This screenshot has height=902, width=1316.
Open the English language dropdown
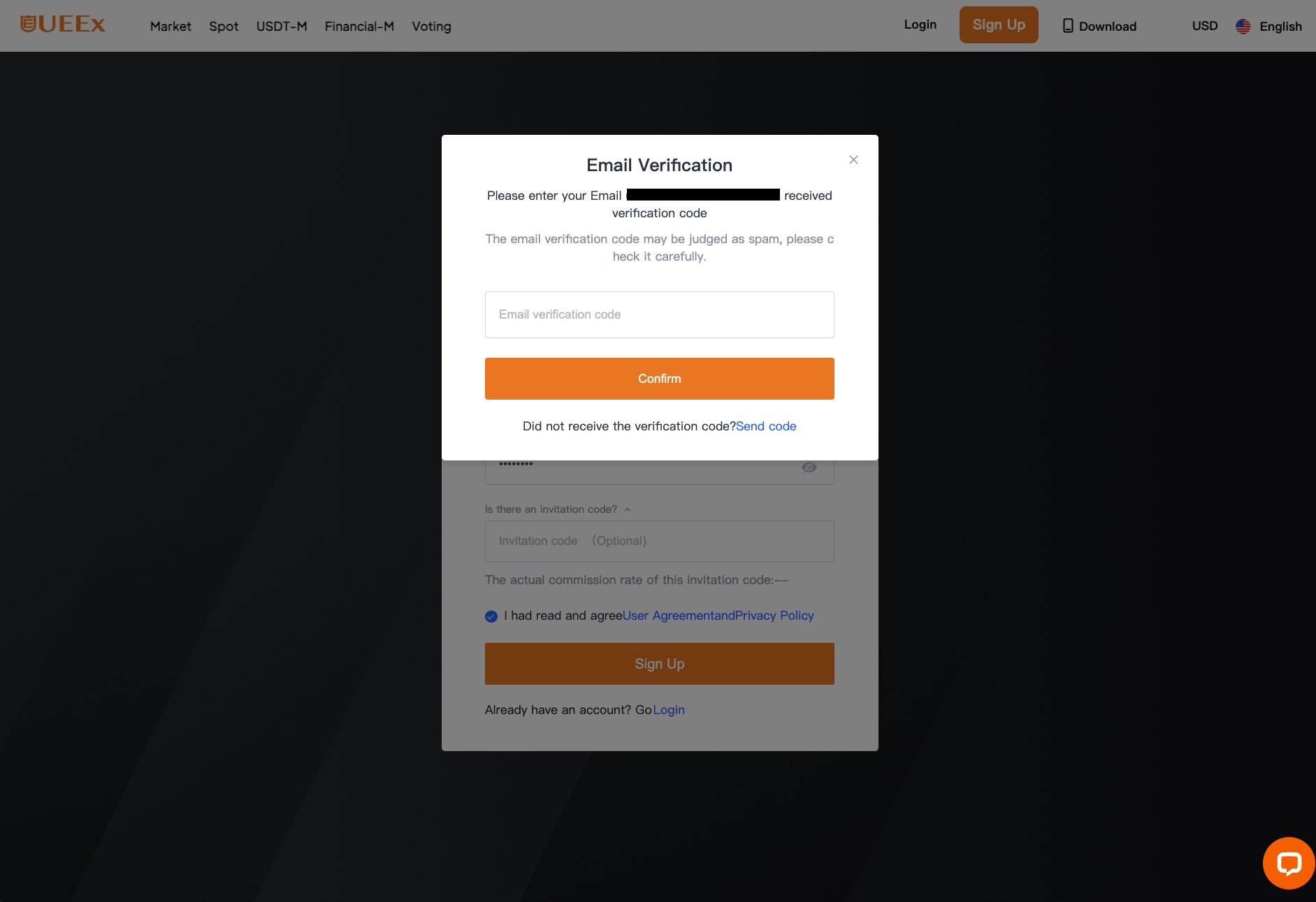pos(1280,27)
